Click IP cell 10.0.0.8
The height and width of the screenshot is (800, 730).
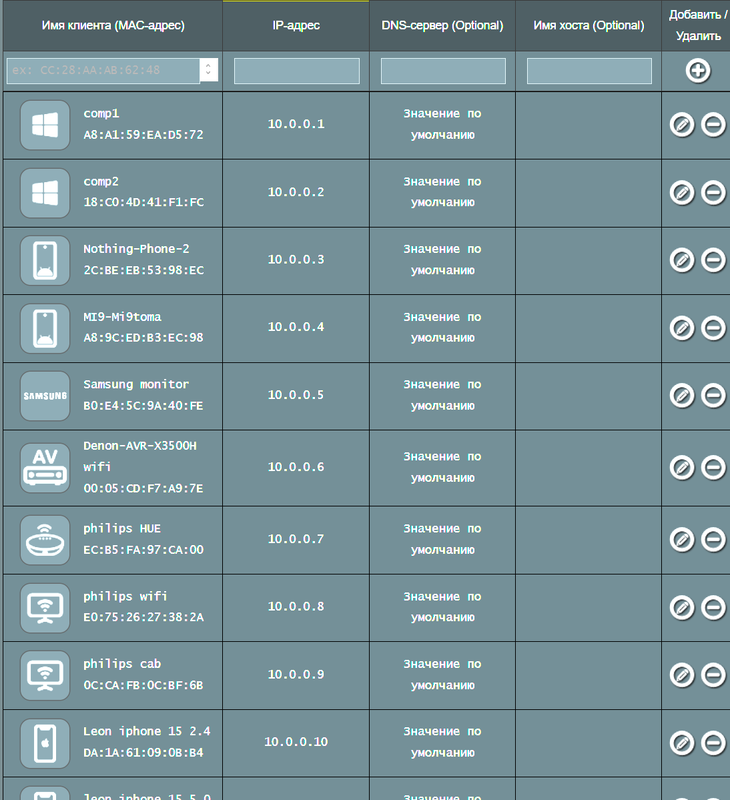point(296,606)
